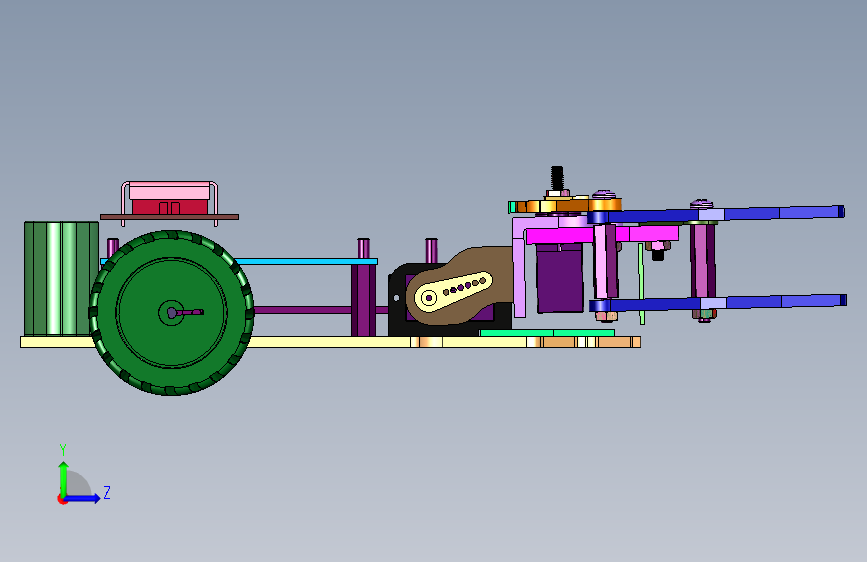Select the cyan horizontal deck plate
Screen dimensions: 867x562
[x=307, y=261]
